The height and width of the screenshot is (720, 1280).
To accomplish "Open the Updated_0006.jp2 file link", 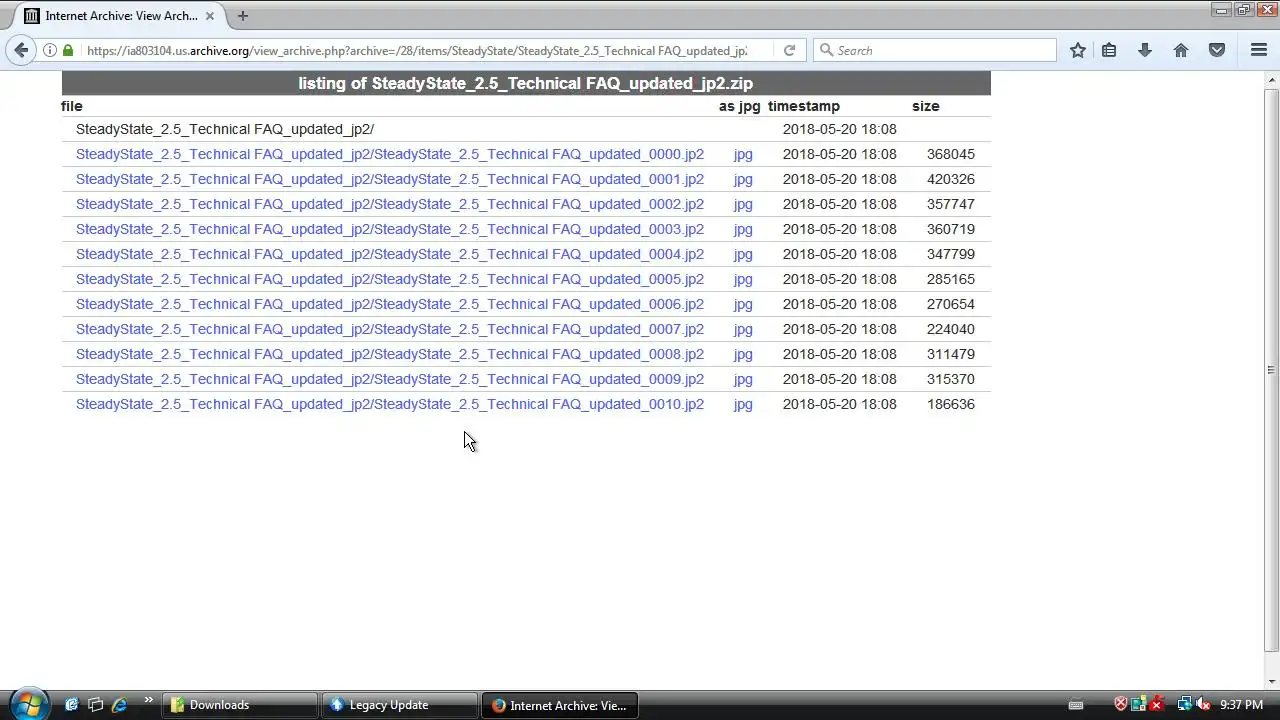I will click(390, 304).
